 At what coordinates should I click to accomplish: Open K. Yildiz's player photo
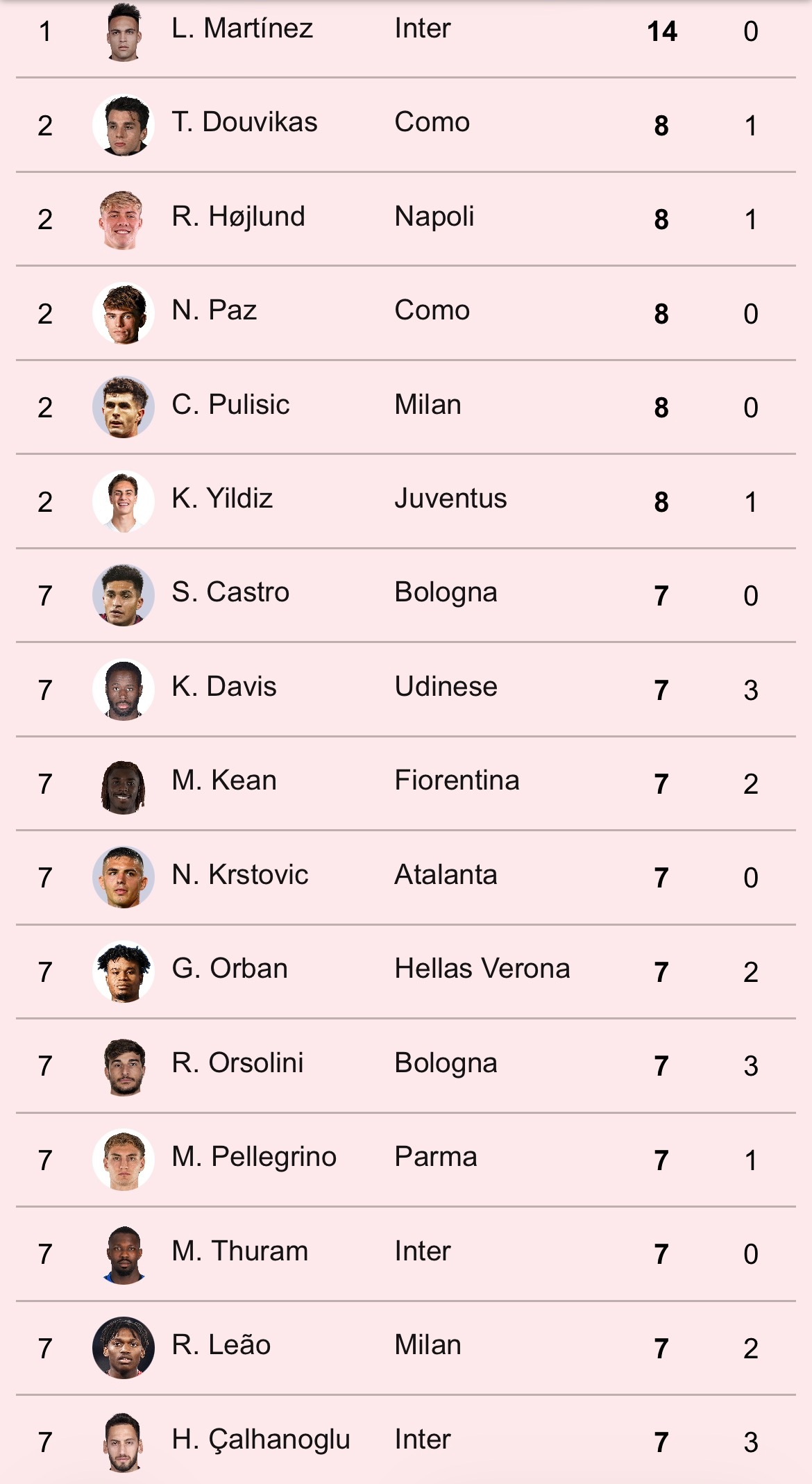coord(124,501)
